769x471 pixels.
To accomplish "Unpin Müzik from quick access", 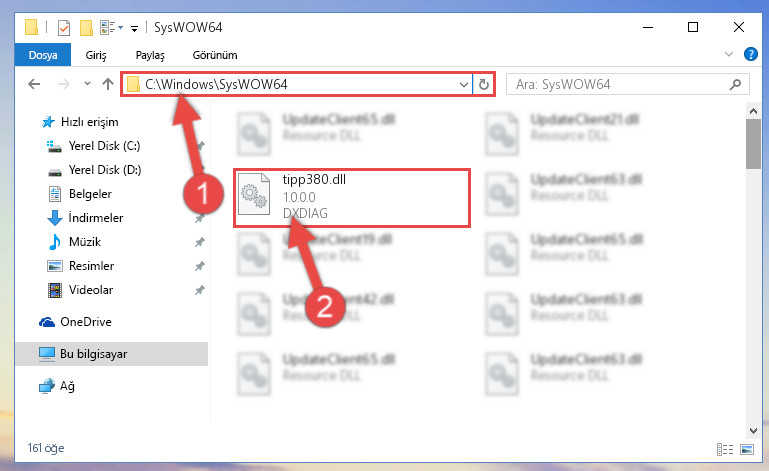I will 200,242.
